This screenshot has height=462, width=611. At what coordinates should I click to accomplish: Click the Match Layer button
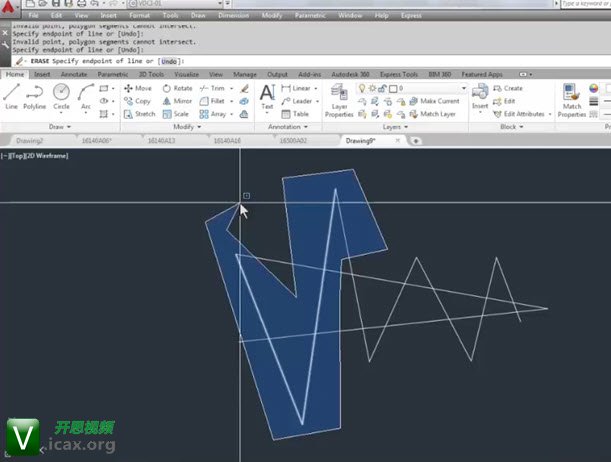click(433, 114)
